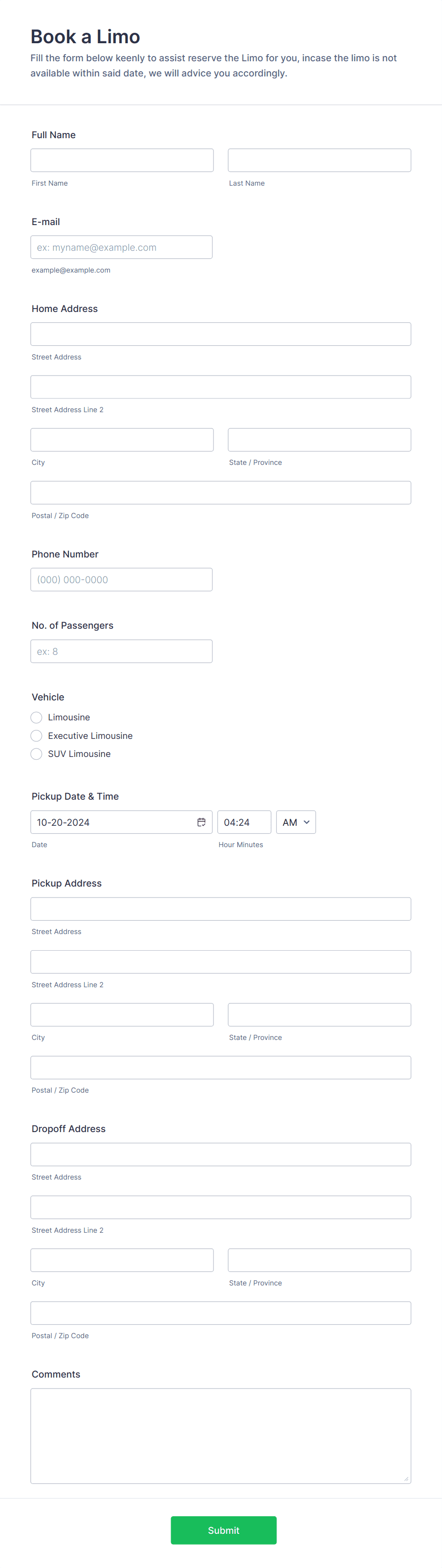Click the Home Address Street Address field
This screenshot has width=442, height=1568.
[221, 333]
